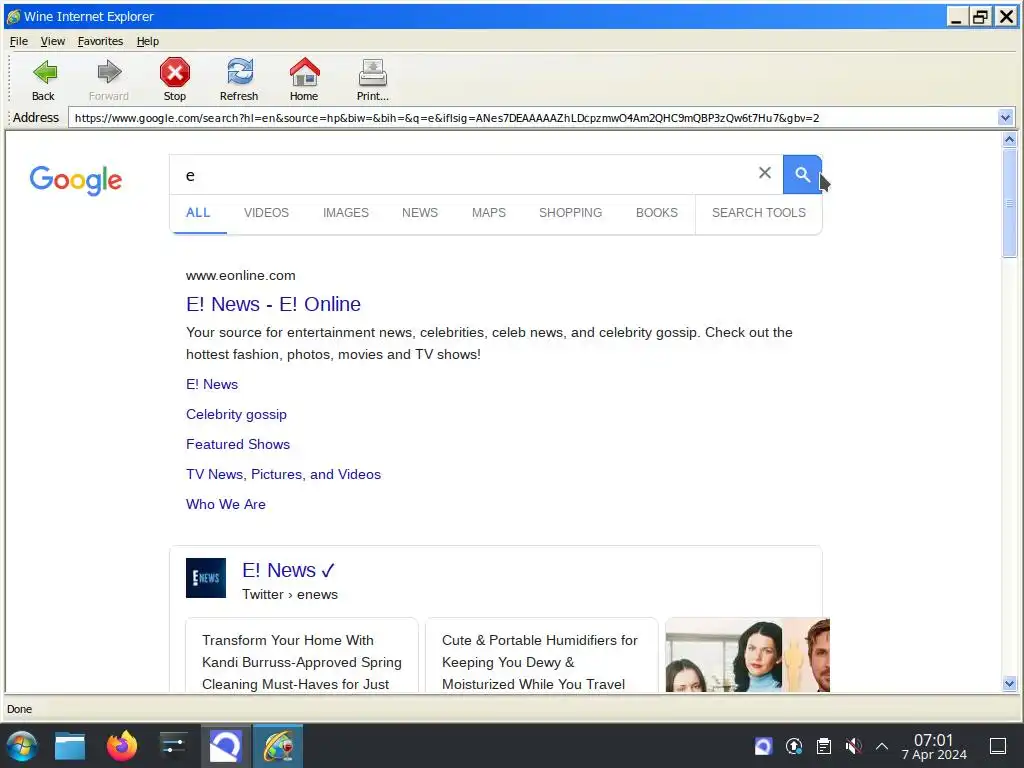Screen dimensions: 1024x768
Task: Open the Celebrity gossip sitelink
Action: 236,415
